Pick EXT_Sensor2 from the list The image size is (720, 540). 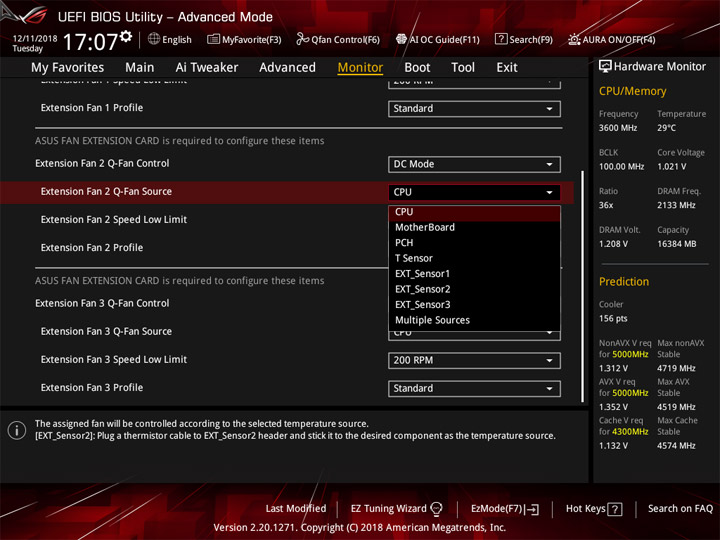tap(474, 289)
